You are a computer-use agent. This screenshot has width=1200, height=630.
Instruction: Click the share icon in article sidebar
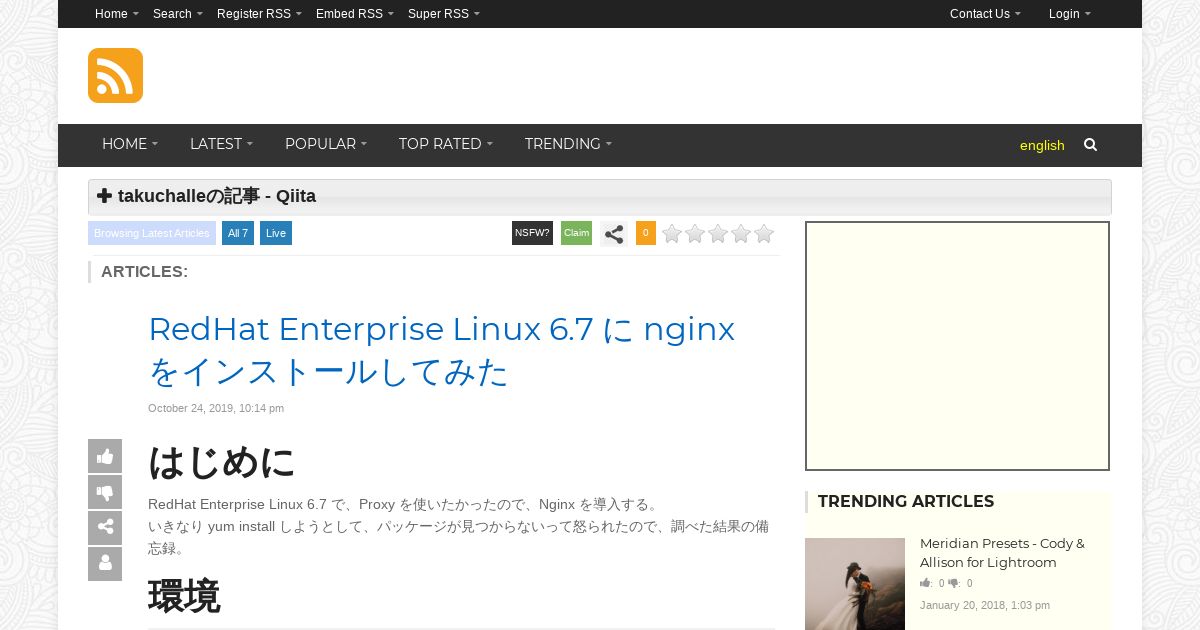(x=105, y=528)
